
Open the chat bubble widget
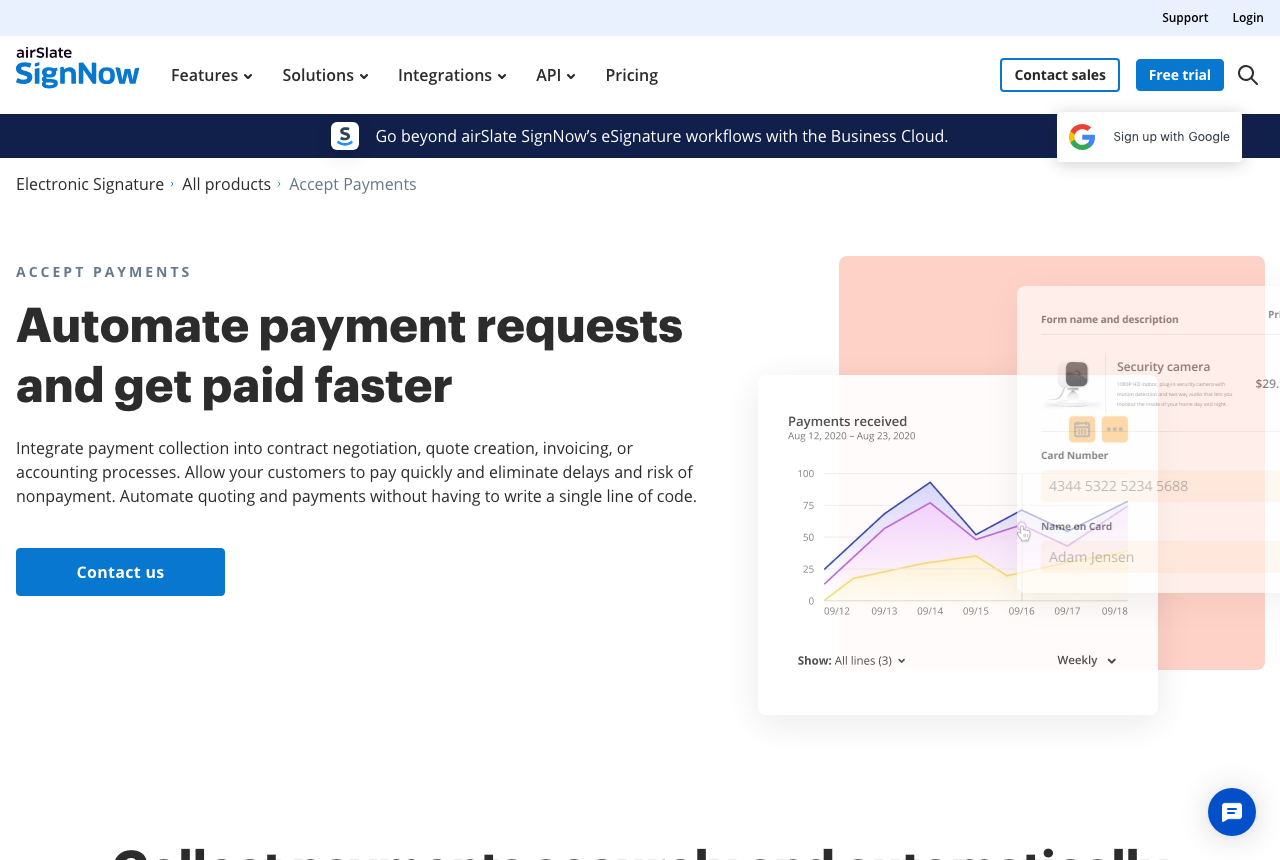pos(1232,812)
